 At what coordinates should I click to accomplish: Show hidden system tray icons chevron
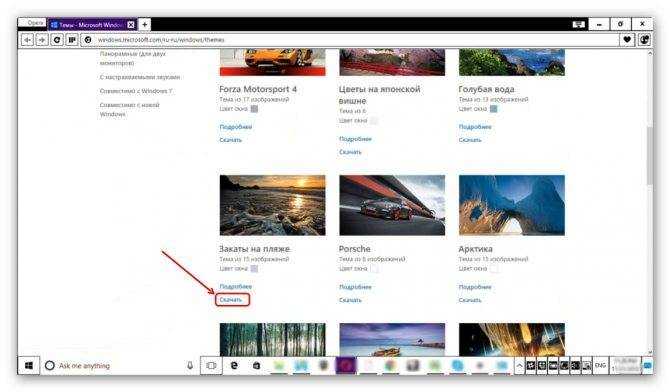pyautogui.click(x=519, y=365)
